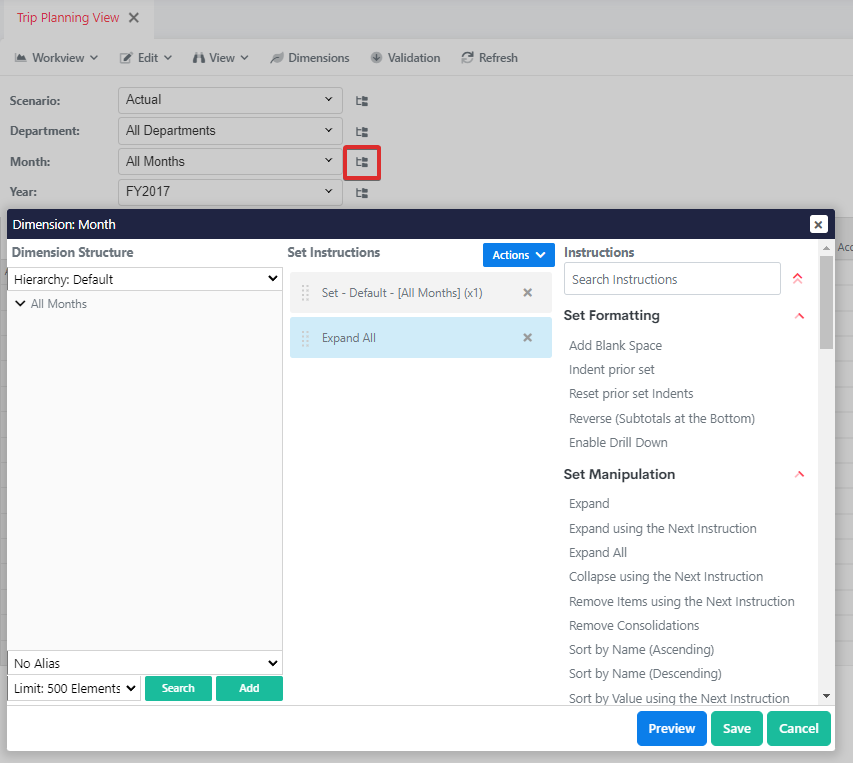This screenshot has width=853, height=763.
Task: Open the Hierarchy: Default dropdown
Action: click(x=145, y=279)
